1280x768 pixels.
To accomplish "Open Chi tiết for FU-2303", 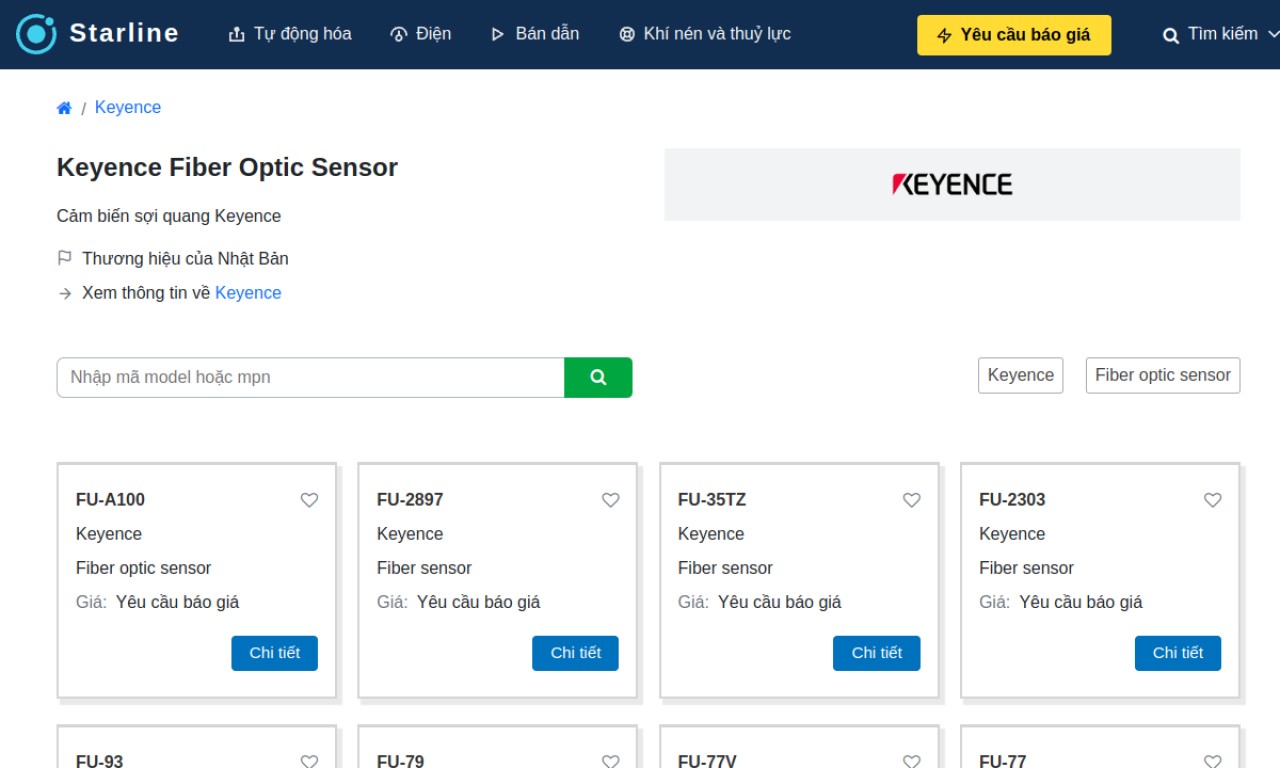I will click(x=1178, y=653).
